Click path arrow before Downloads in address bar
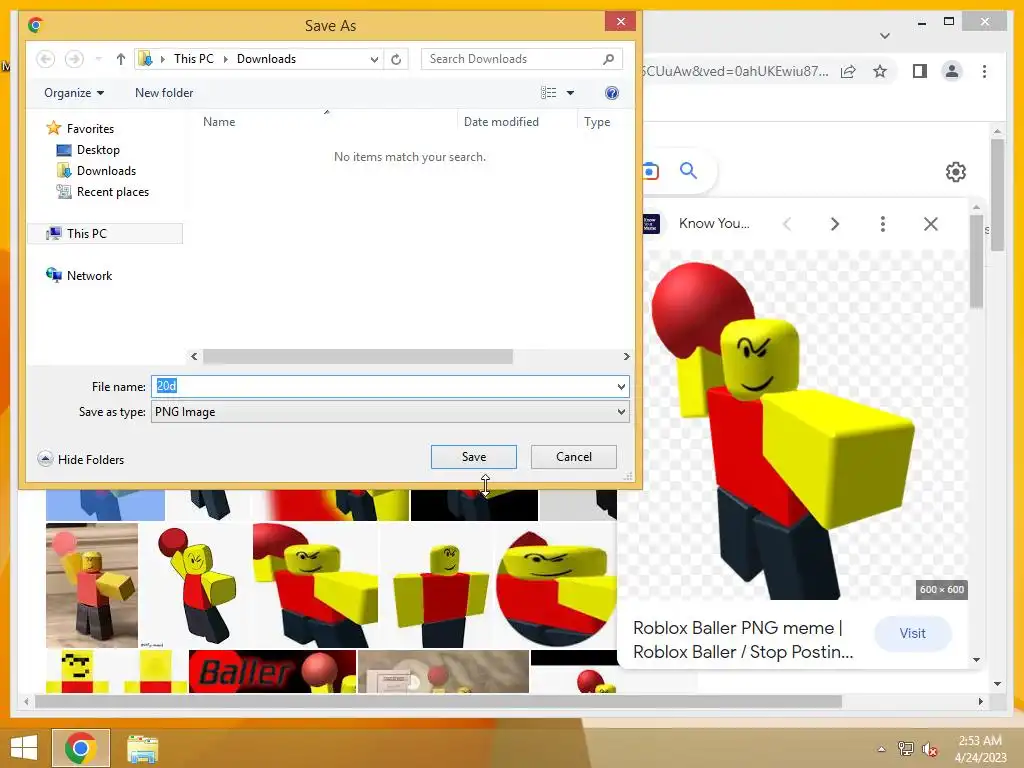The image size is (1024, 768). click(225, 59)
